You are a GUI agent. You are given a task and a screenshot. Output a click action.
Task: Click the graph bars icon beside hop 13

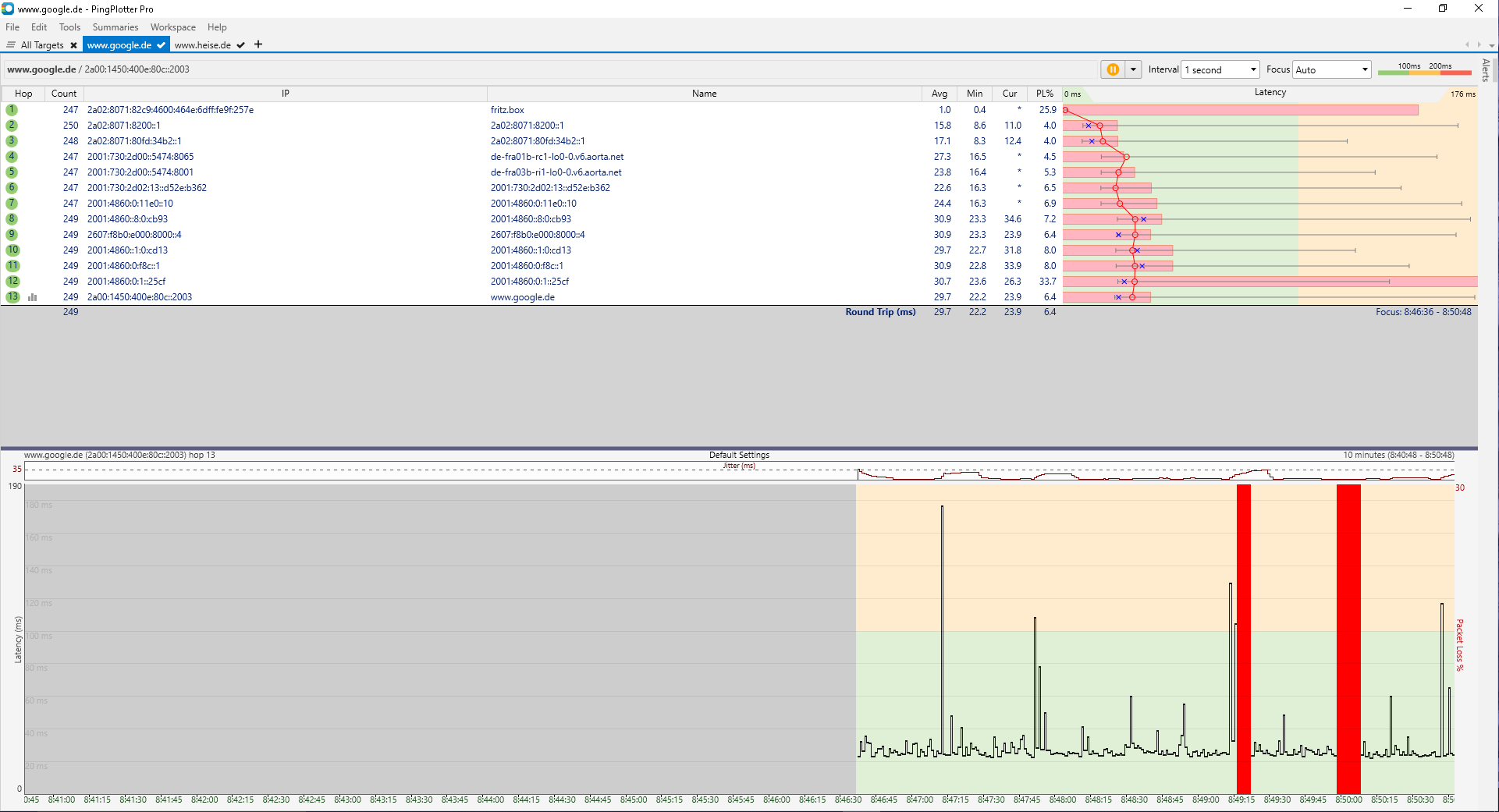(x=33, y=297)
